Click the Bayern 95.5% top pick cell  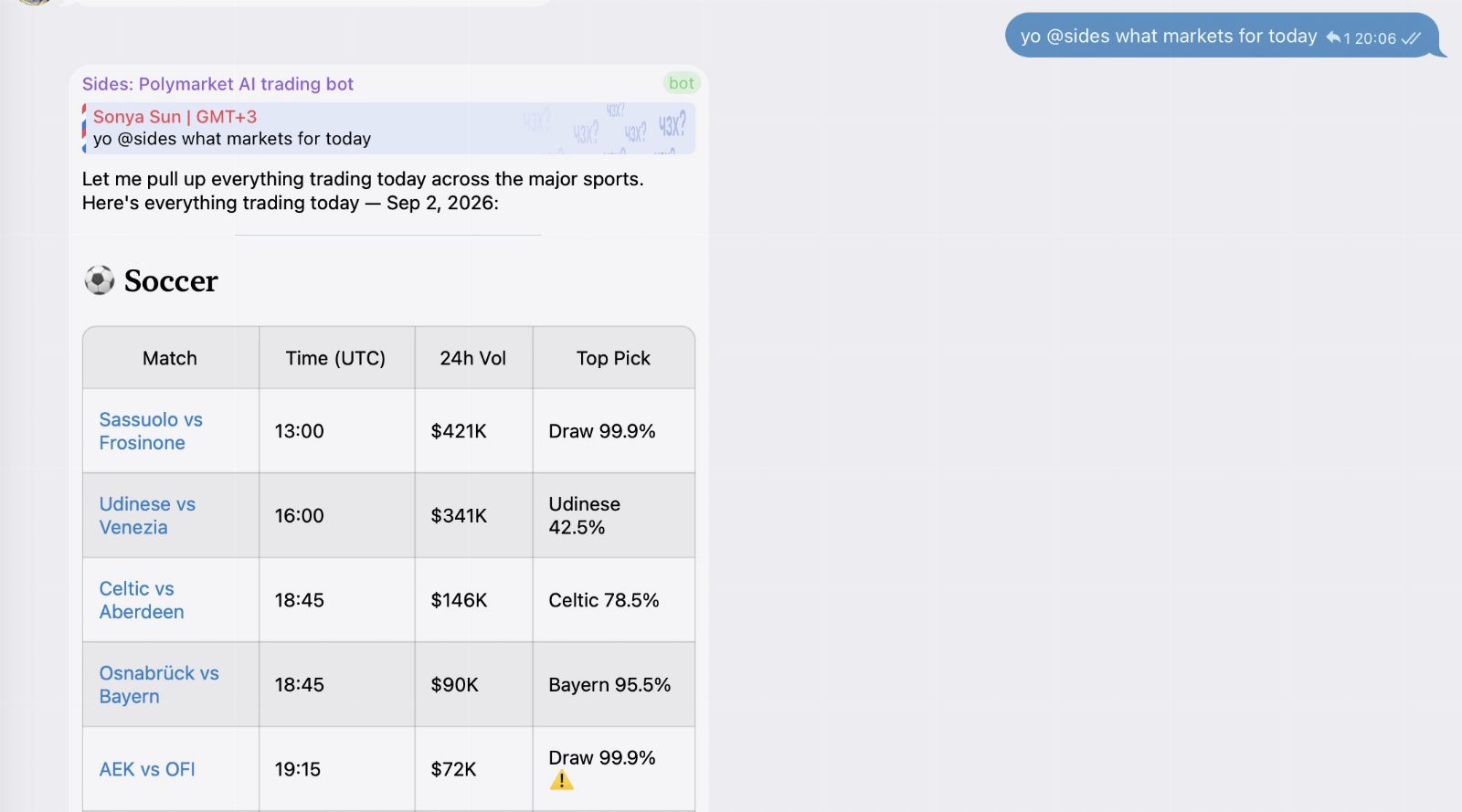tap(613, 684)
